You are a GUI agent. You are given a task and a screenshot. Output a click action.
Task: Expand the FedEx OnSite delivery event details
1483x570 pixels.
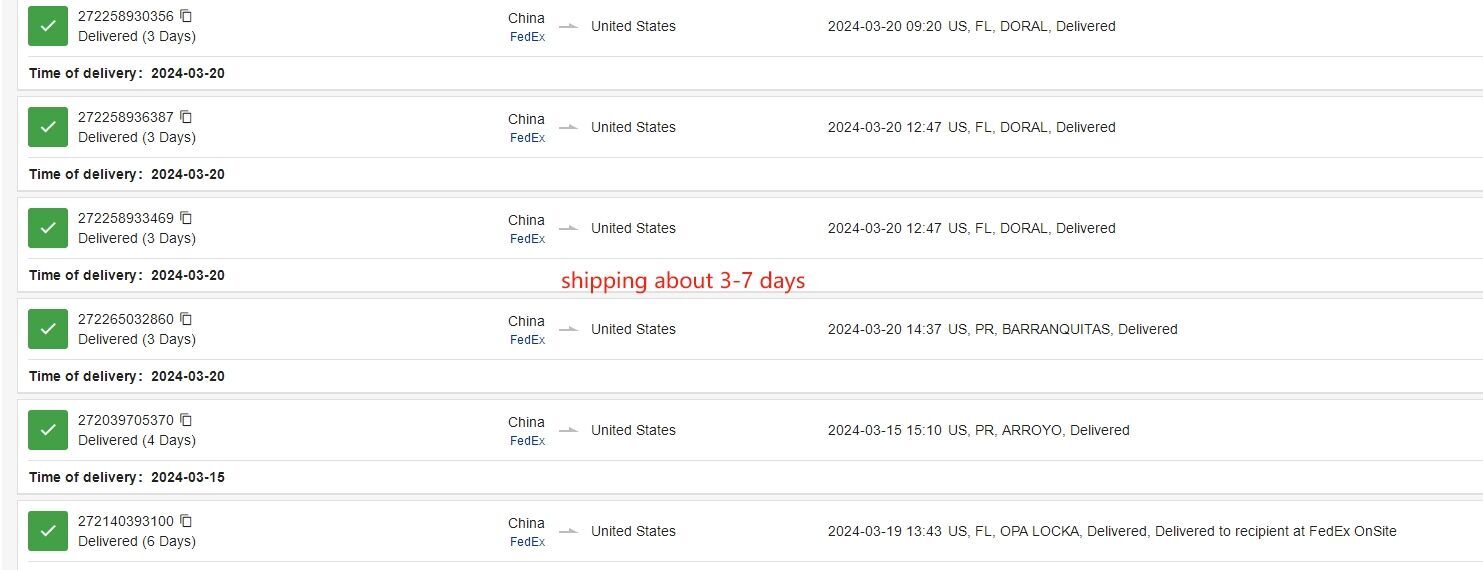pyautogui.click(x=1111, y=531)
